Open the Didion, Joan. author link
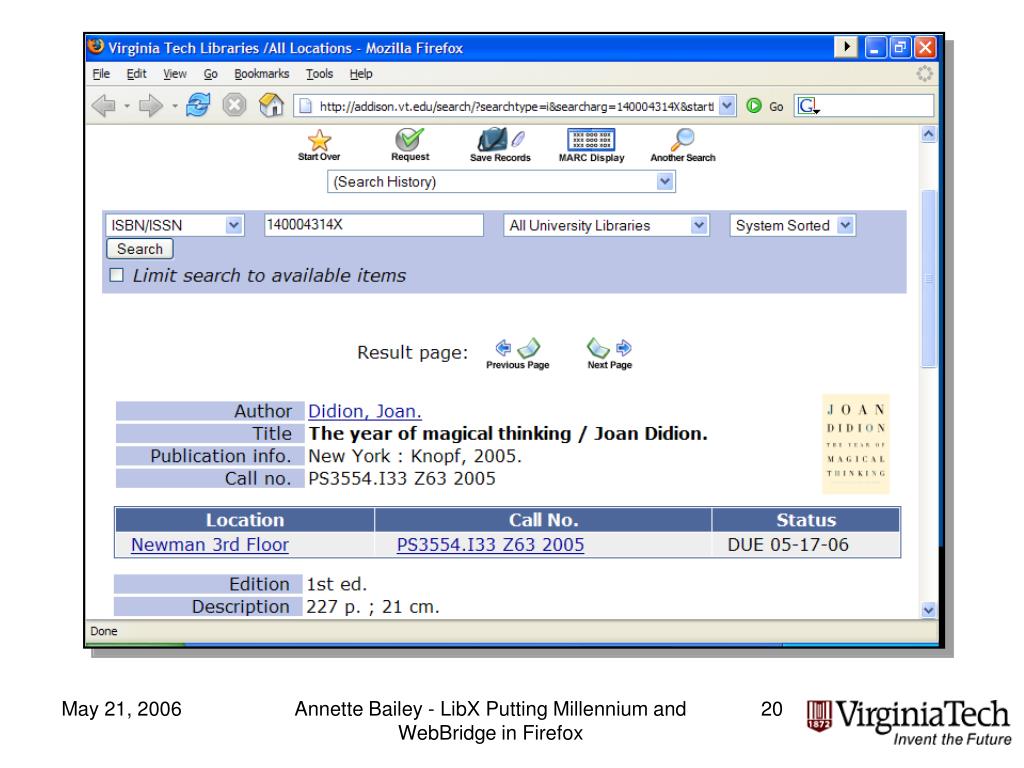Image resolution: width=1024 pixels, height=768 pixels. click(x=364, y=411)
